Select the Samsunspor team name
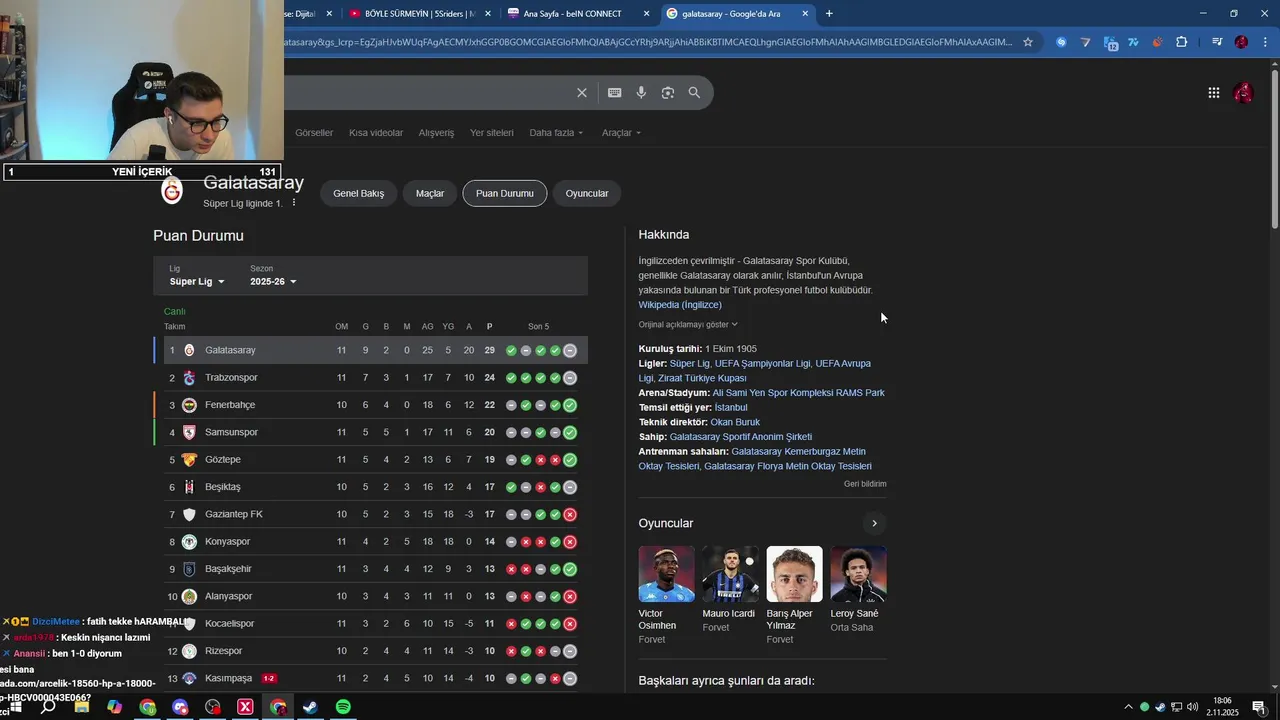1280x720 pixels. pyautogui.click(x=231, y=432)
